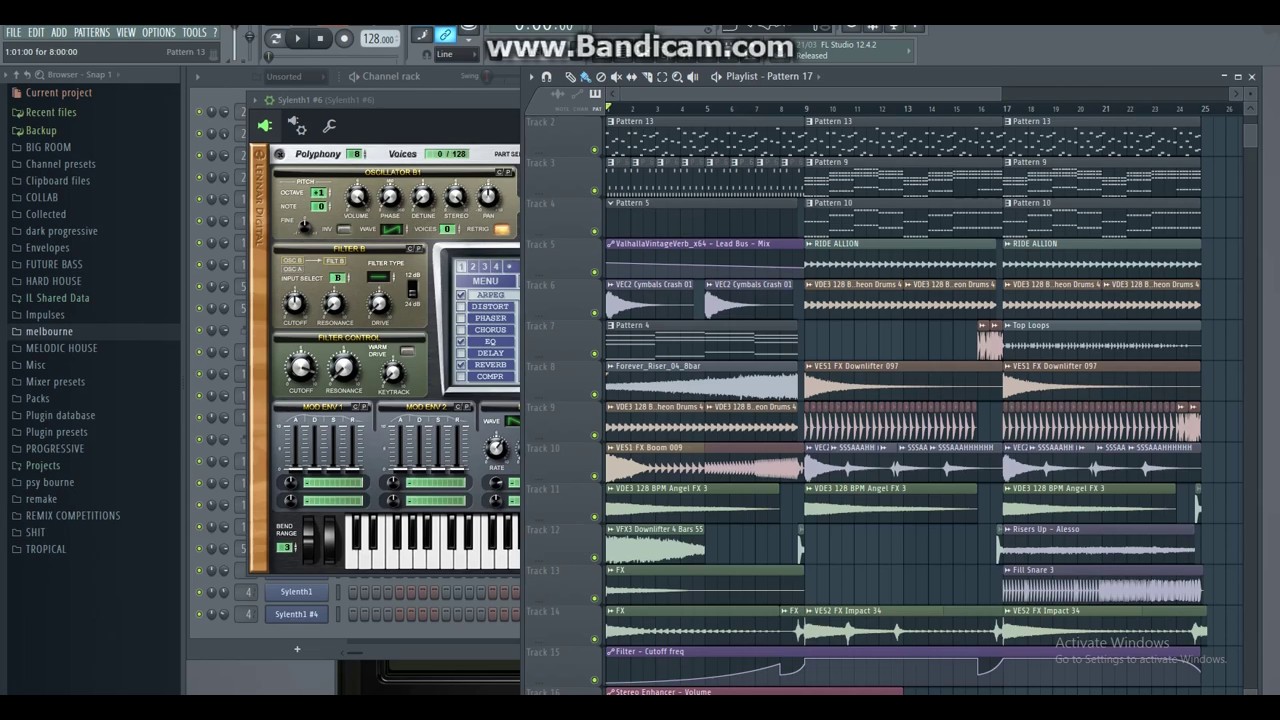1280x720 pixels.
Task: Toggle the oscillator INV button
Action: click(x=344, y=230)
